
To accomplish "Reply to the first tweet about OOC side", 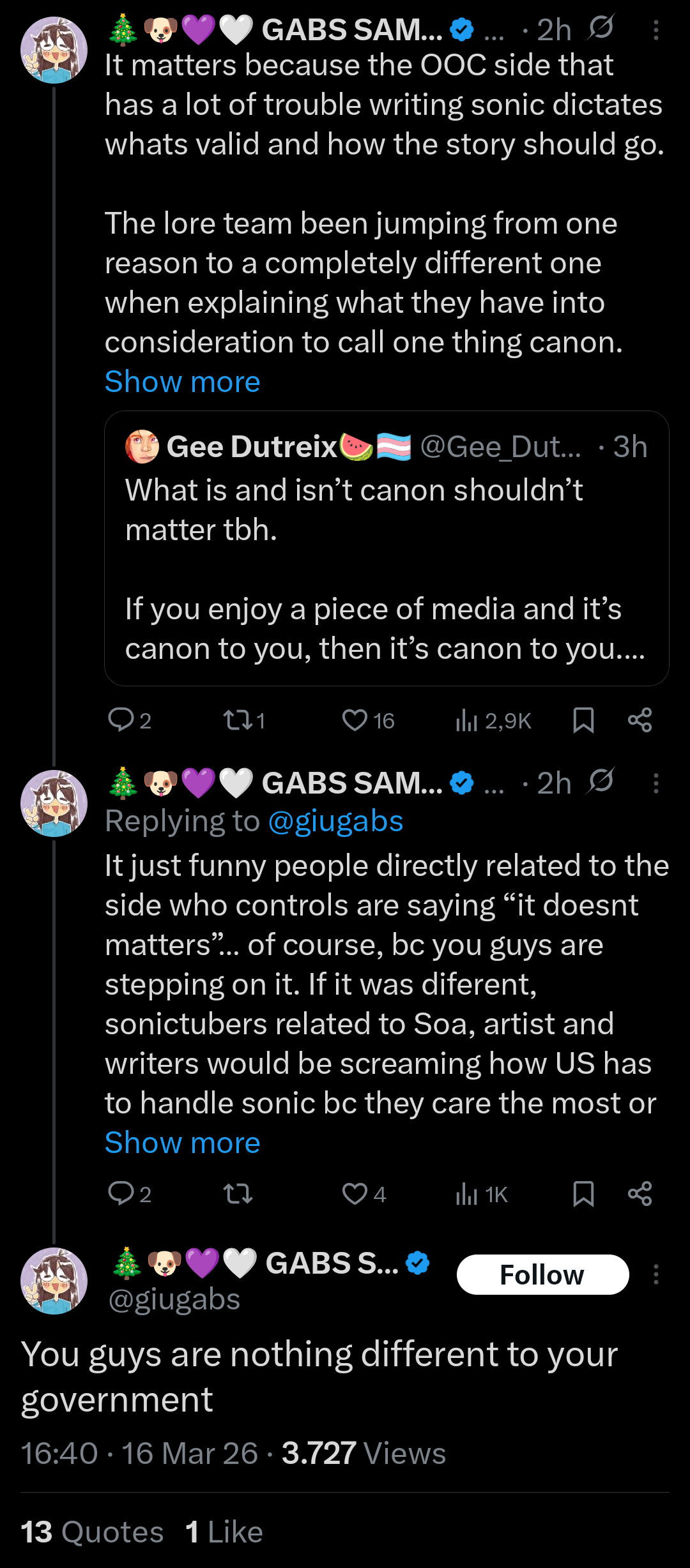I will tap(130, 721).
